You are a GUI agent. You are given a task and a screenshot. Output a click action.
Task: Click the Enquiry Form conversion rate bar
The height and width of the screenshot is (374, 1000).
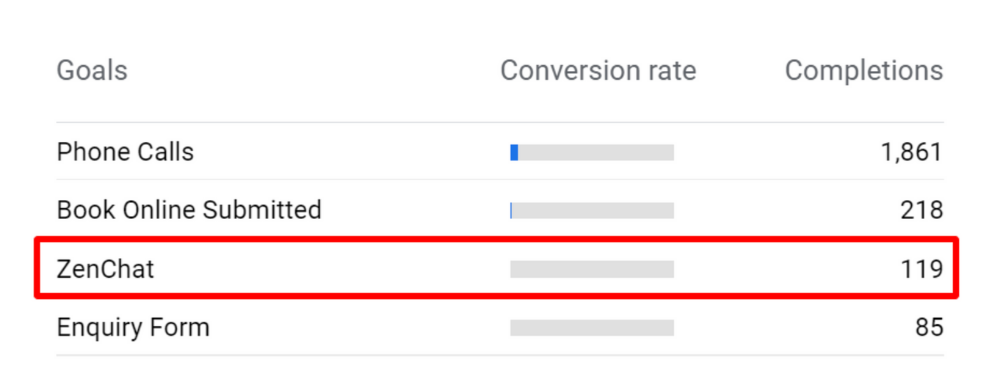(x=592, y=327)
